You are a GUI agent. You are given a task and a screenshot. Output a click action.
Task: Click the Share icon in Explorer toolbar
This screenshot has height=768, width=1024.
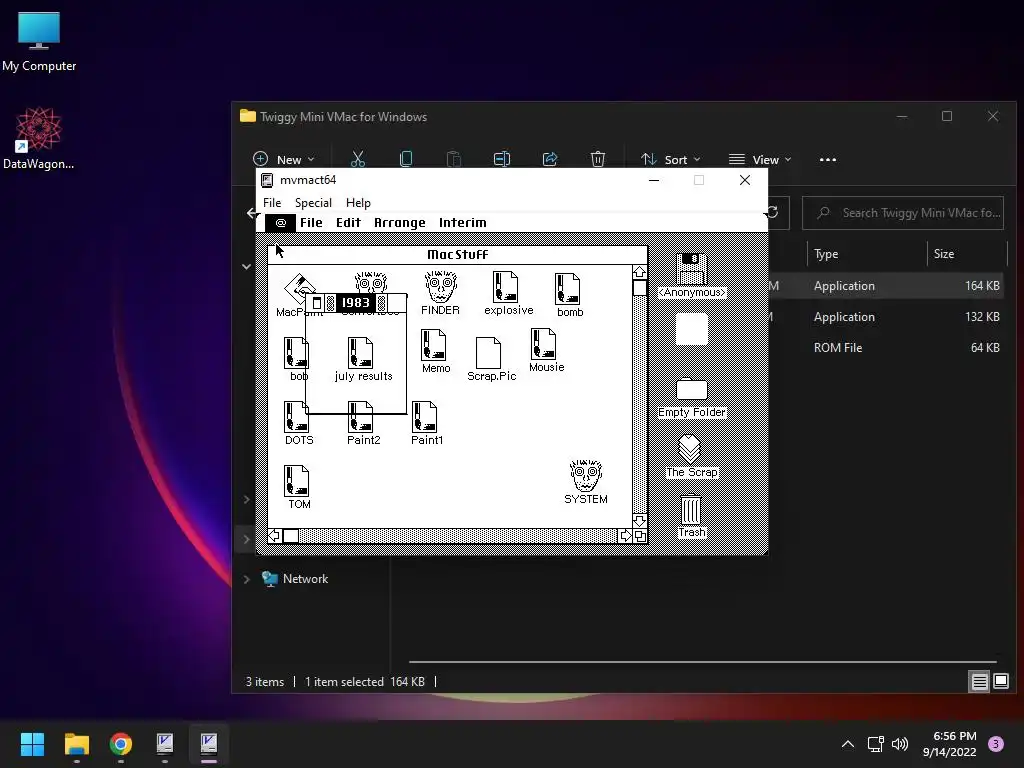pos(550,159)
